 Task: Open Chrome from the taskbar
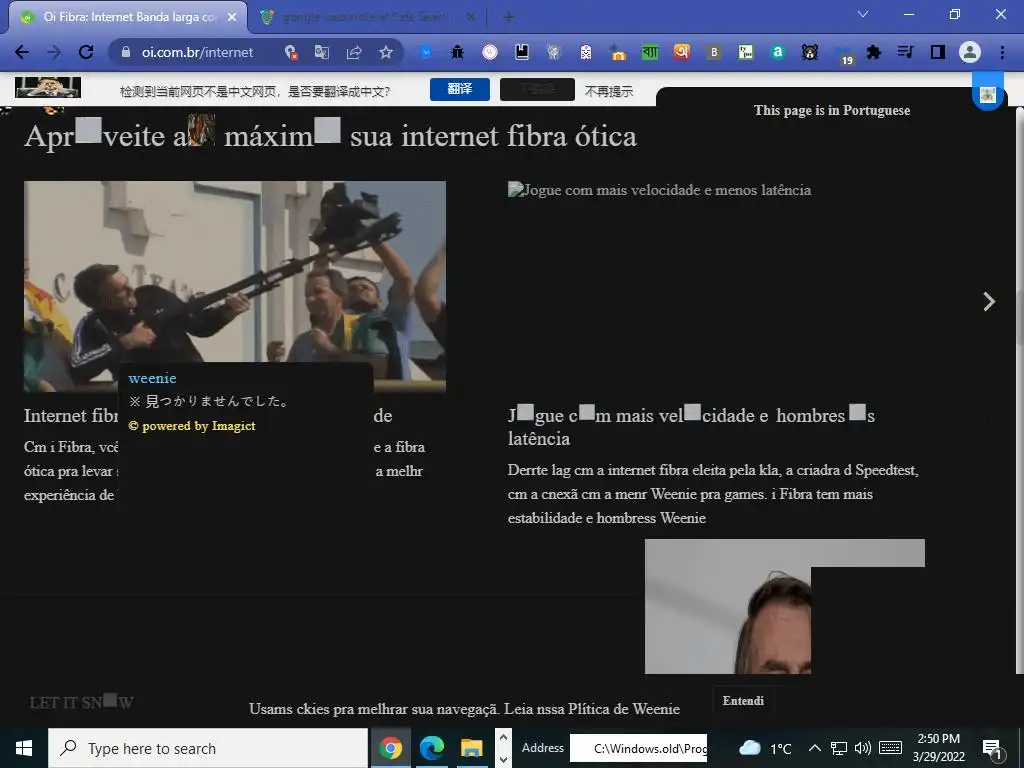point(391,748)
